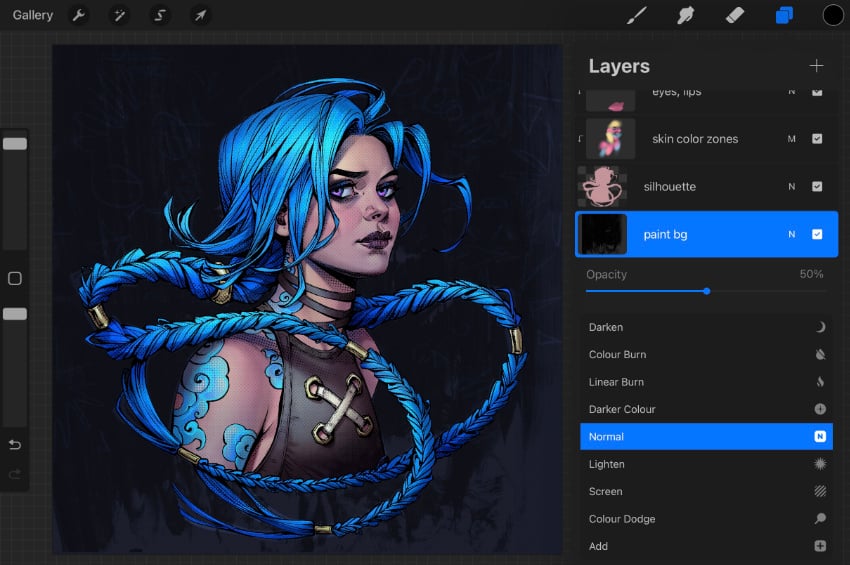
Task: Open the Actions wrench menu
Action: pyautogui.click(x=79, y=15)
